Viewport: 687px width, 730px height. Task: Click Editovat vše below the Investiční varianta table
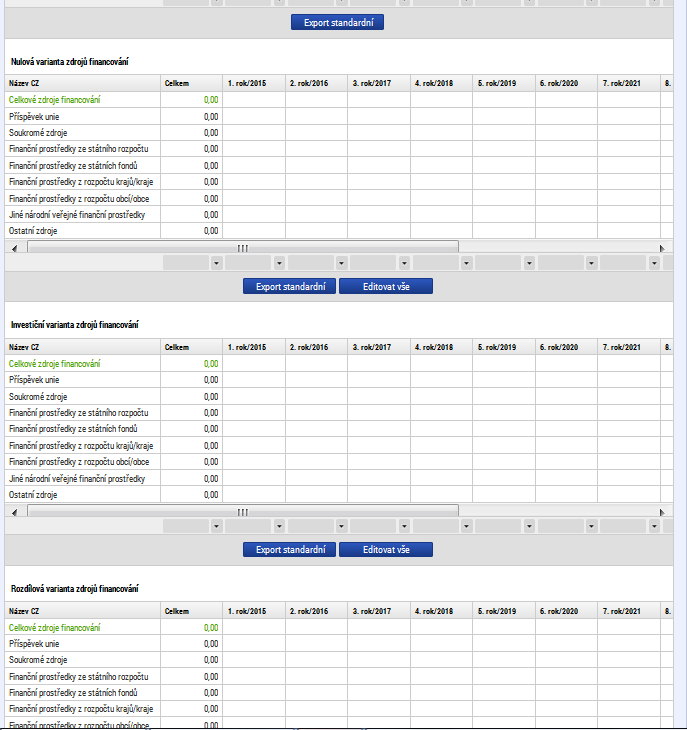[386, 549]
